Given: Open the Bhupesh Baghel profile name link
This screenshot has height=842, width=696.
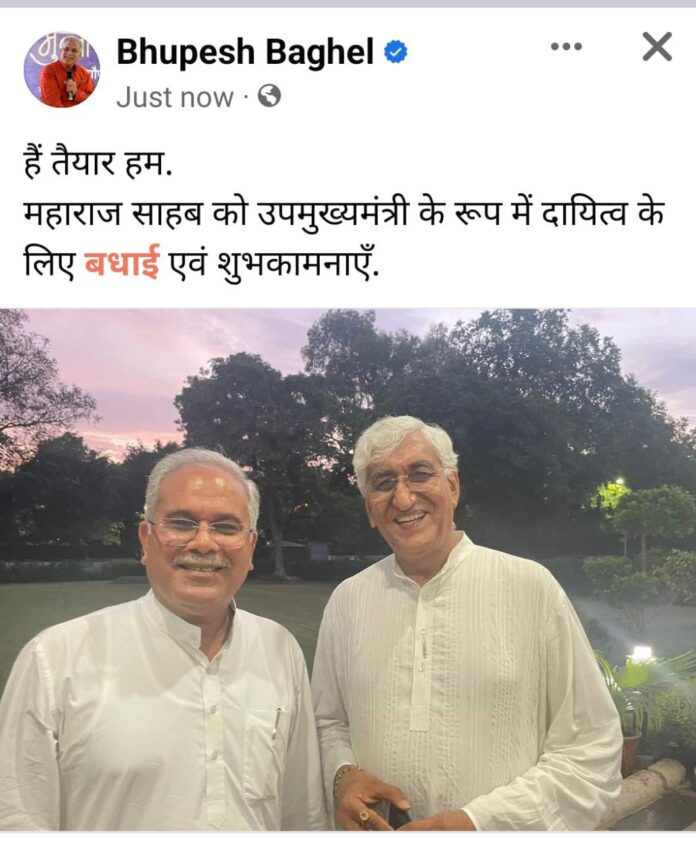Looking at the screenshot, I should coord(245,52).
